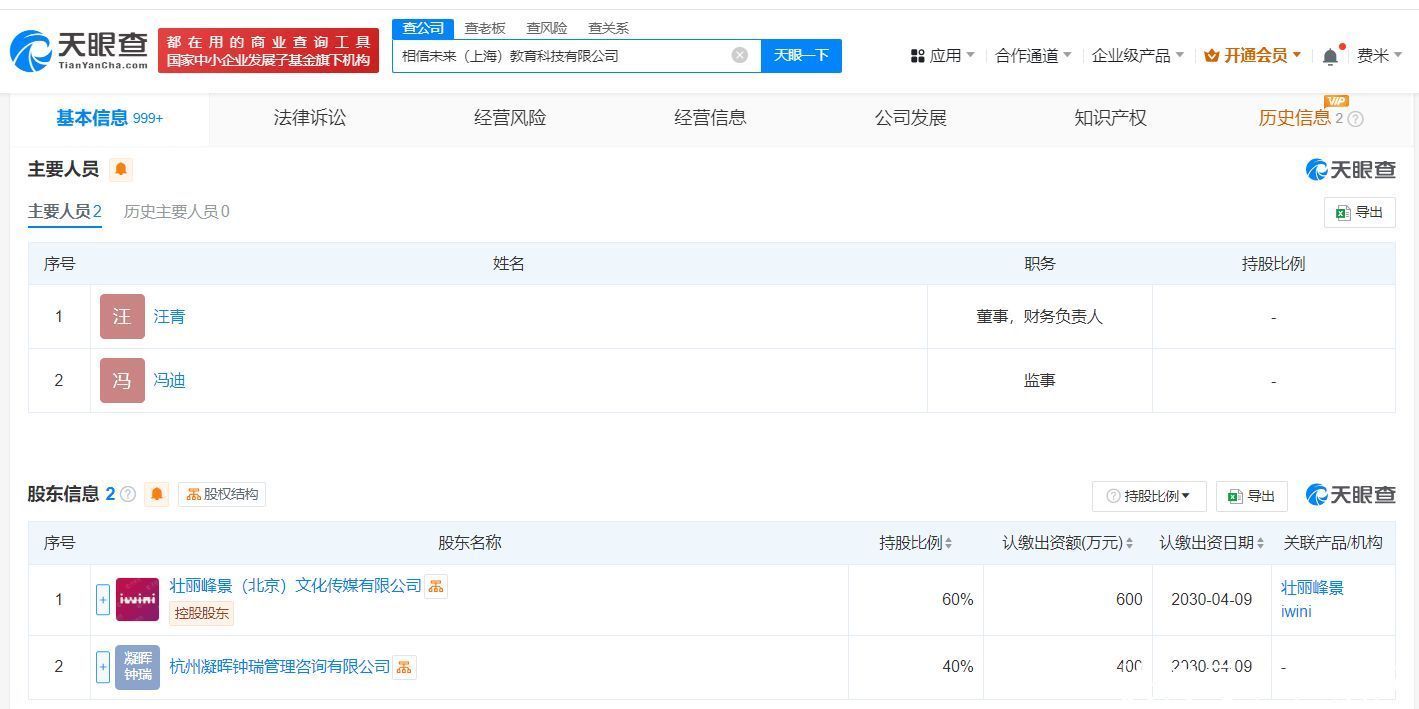
Task: Select the 查老板 search tab
Action: coord(485,28)
